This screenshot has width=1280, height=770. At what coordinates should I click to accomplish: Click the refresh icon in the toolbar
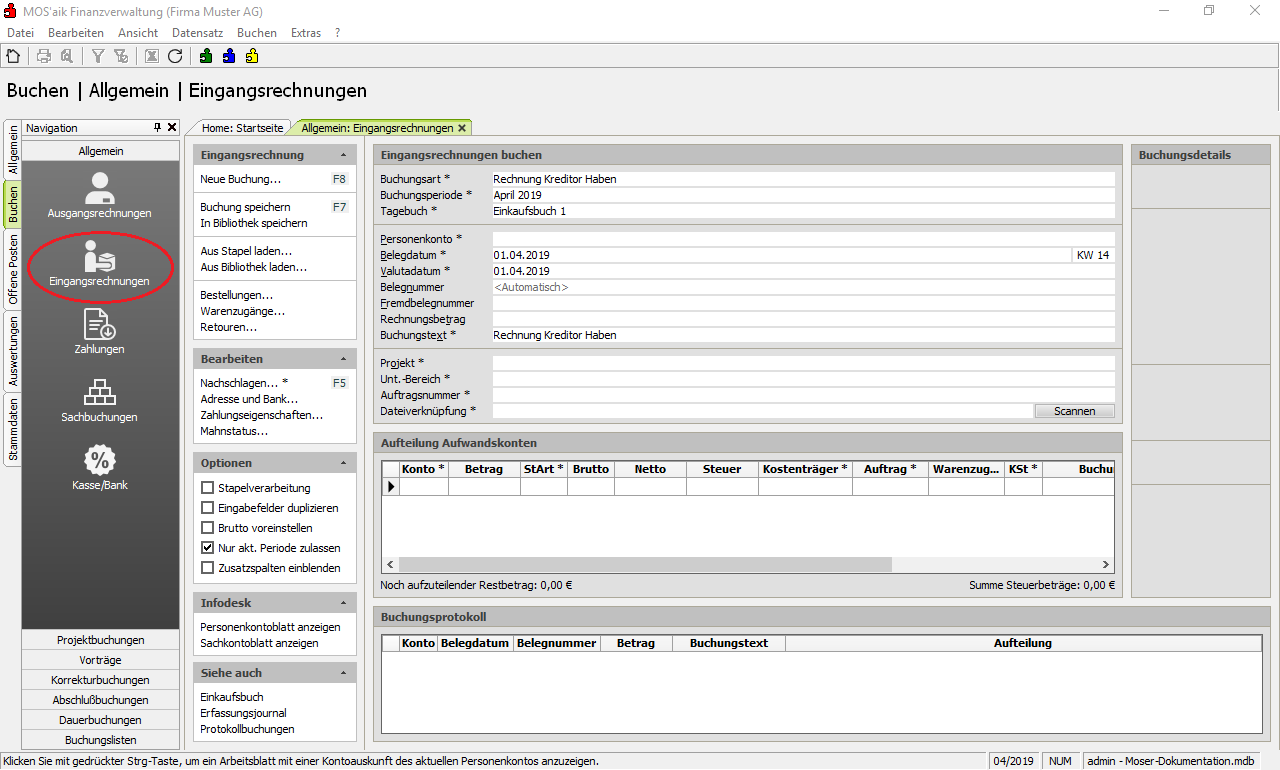[x=175, y=56]
